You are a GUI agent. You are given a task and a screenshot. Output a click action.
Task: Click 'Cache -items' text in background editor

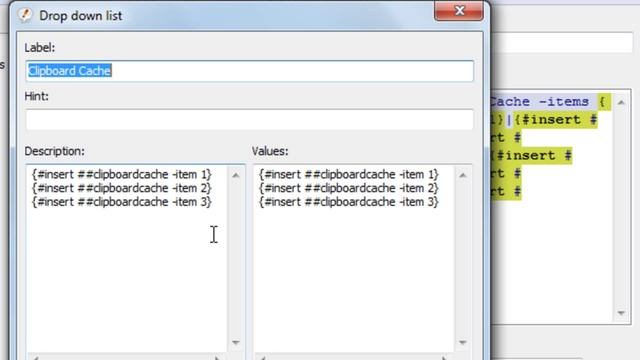click(539, 101)
